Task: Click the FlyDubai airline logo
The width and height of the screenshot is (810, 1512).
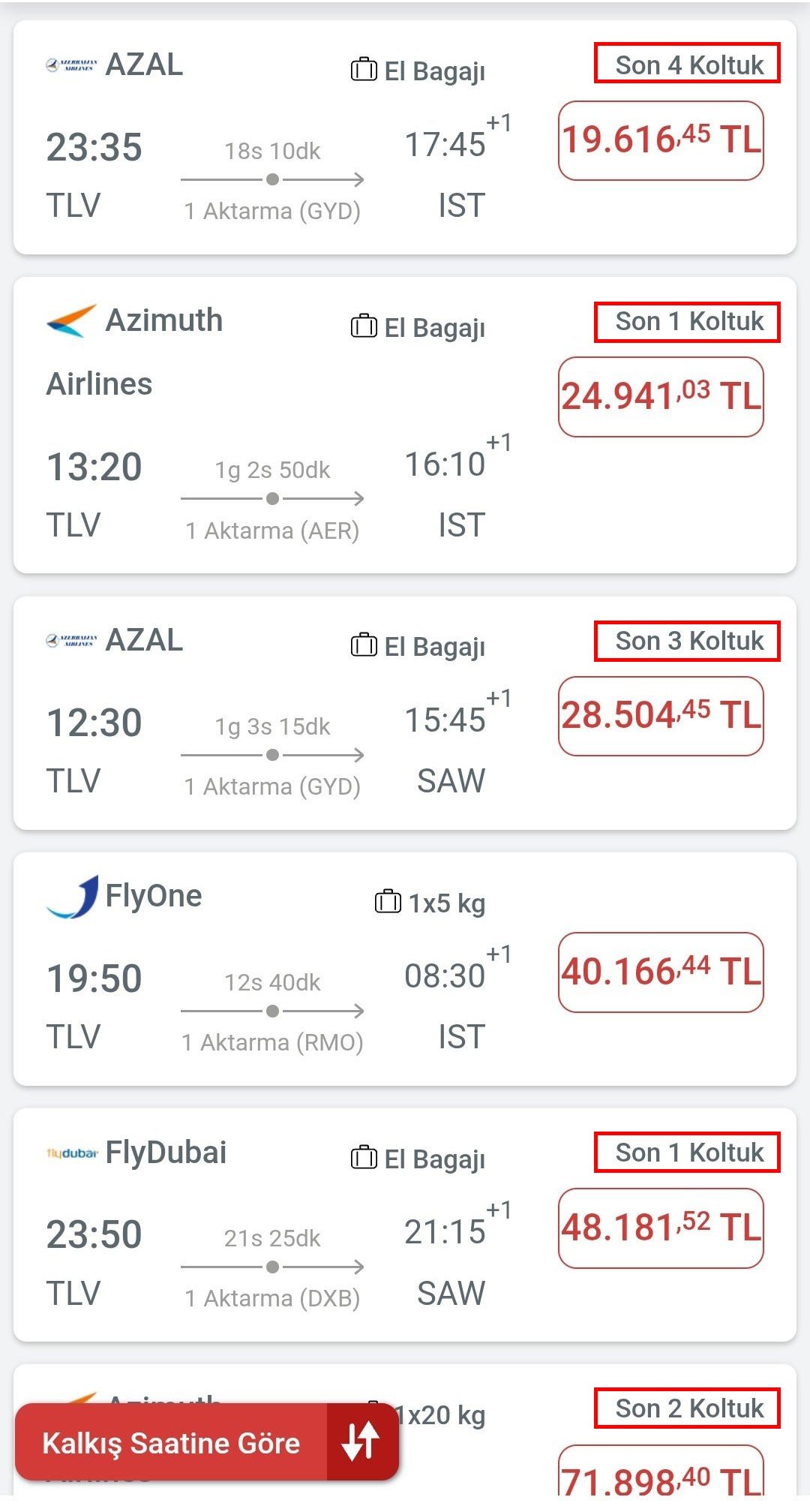Action: (x=72, y=1153)
